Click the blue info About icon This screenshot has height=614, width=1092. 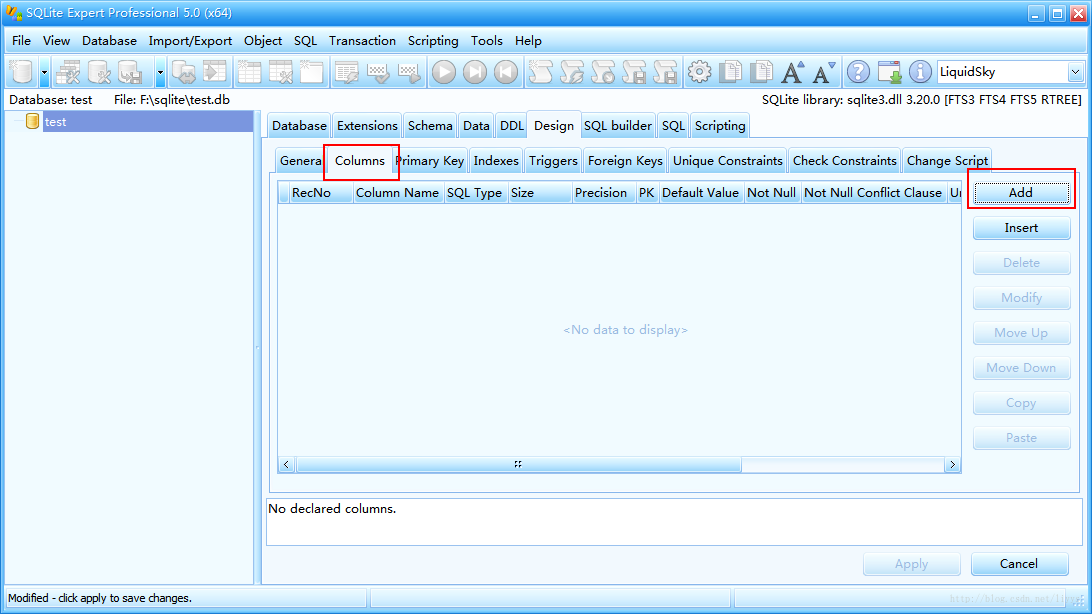tap(920, 72)
